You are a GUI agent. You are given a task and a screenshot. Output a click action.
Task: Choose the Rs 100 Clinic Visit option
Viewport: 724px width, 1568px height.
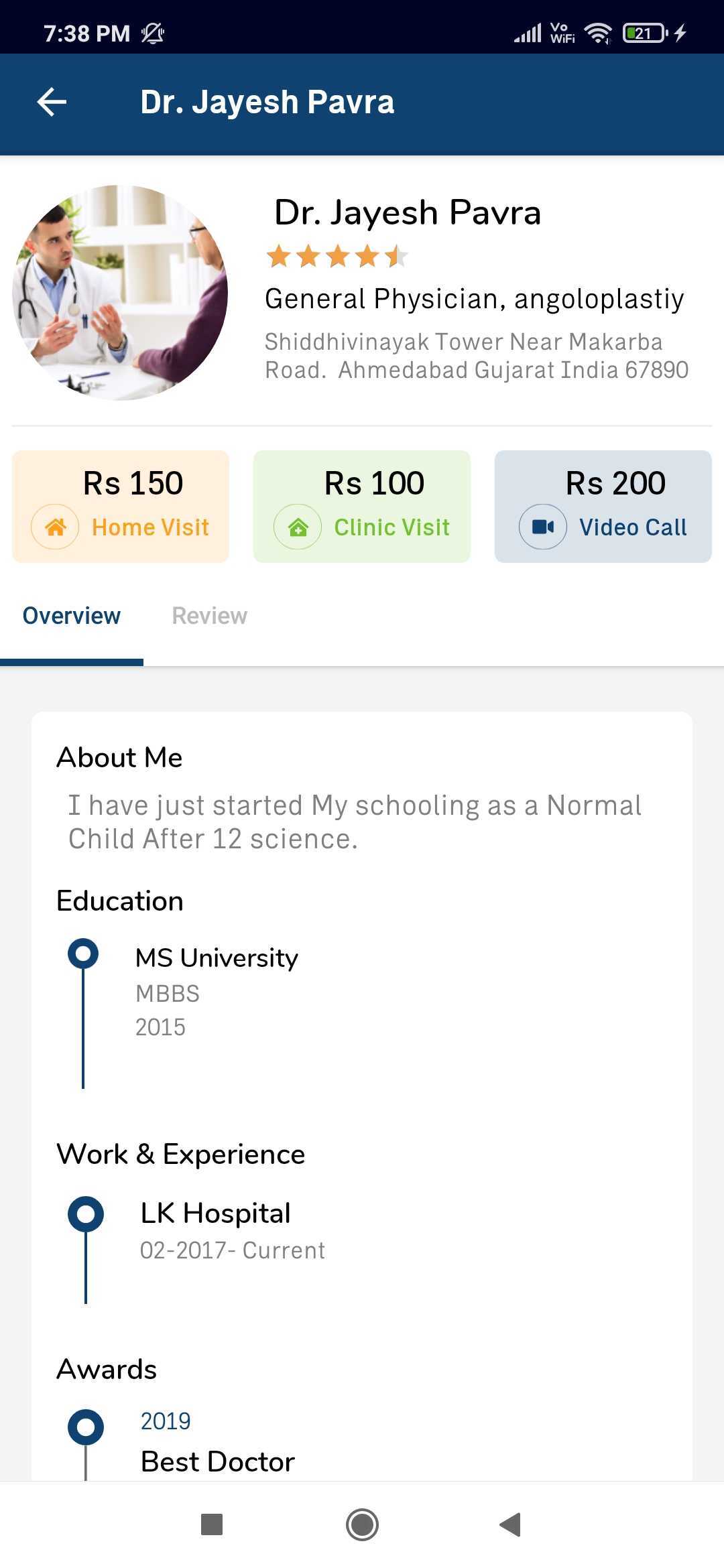coord(362,506)
